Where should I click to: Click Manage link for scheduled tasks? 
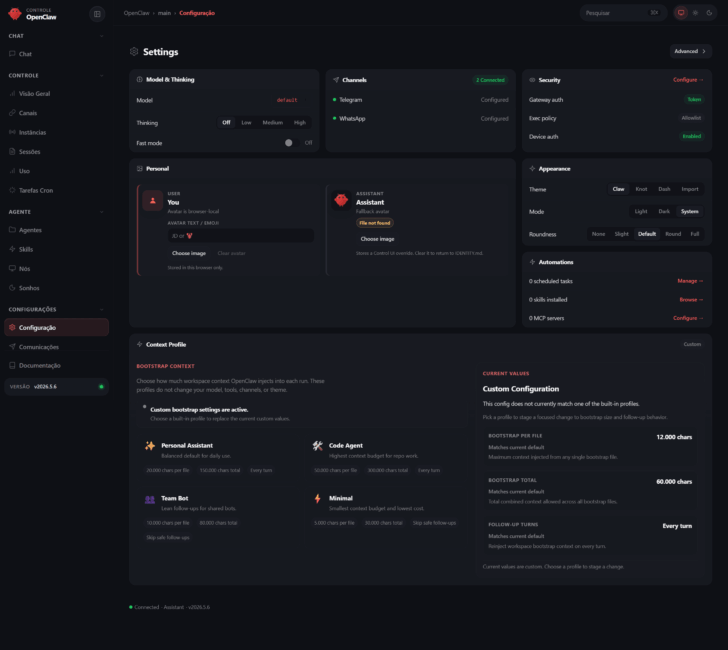click(x=690, y=281)
